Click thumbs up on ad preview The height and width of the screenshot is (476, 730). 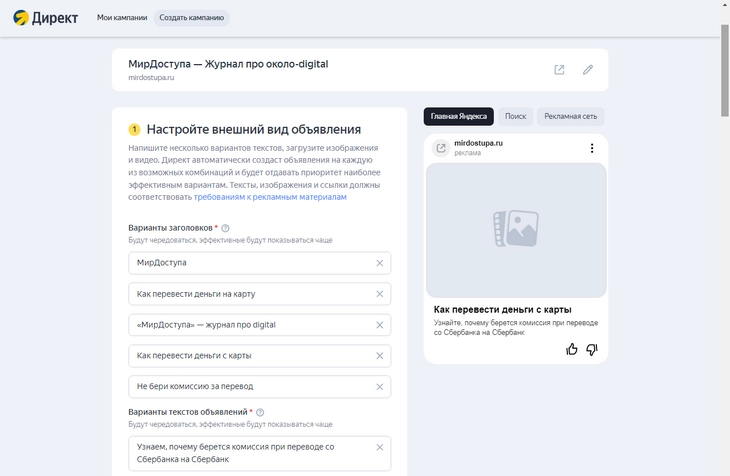coord(572,349)
